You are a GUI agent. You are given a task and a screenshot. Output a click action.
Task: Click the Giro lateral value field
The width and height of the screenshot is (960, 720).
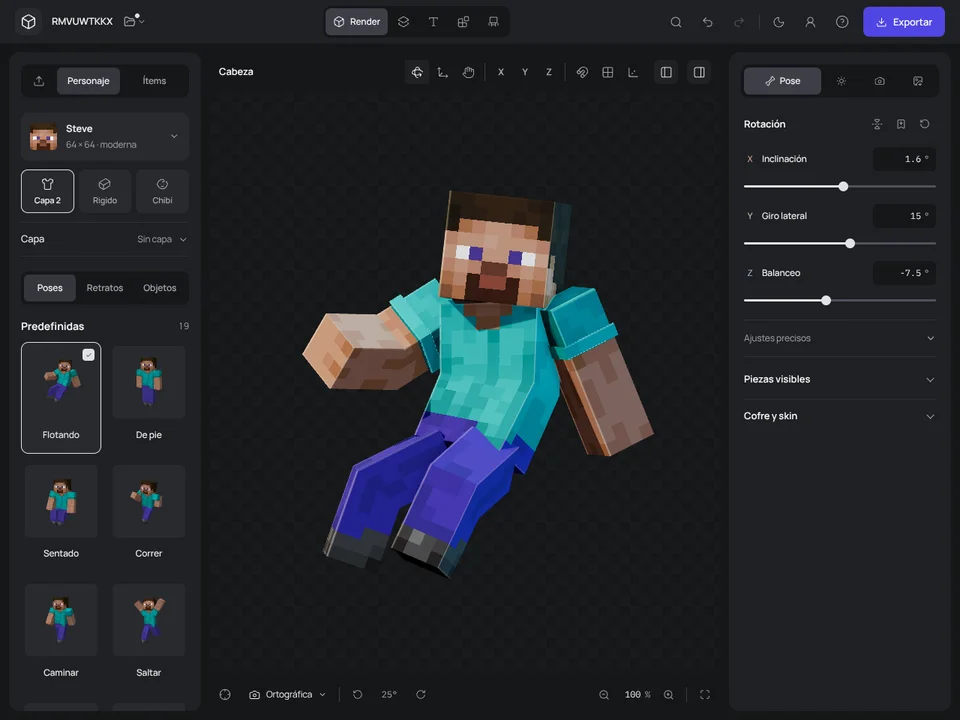tap(904, 216)
